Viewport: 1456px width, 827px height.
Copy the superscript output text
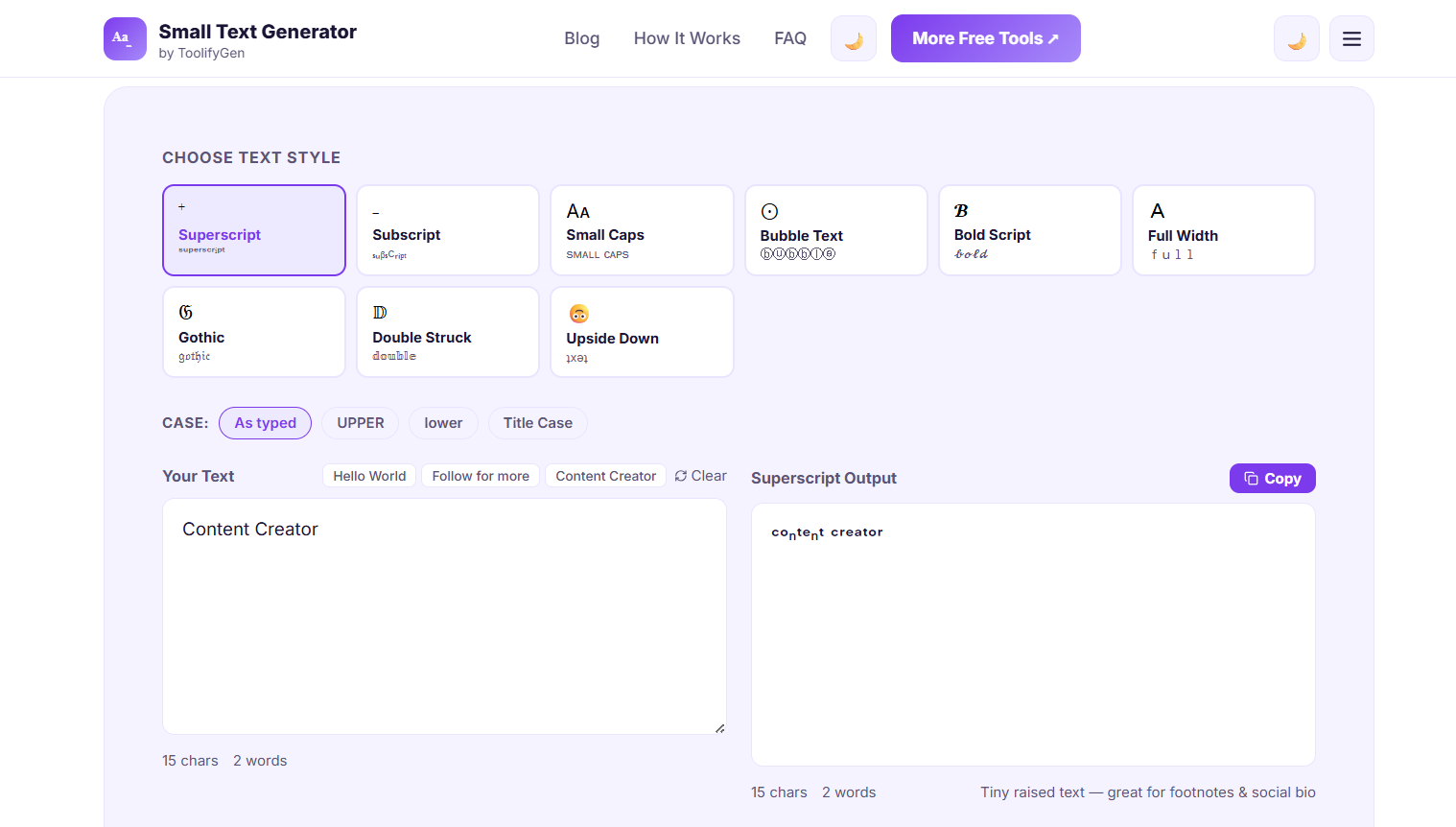[x=1272, y=478]
